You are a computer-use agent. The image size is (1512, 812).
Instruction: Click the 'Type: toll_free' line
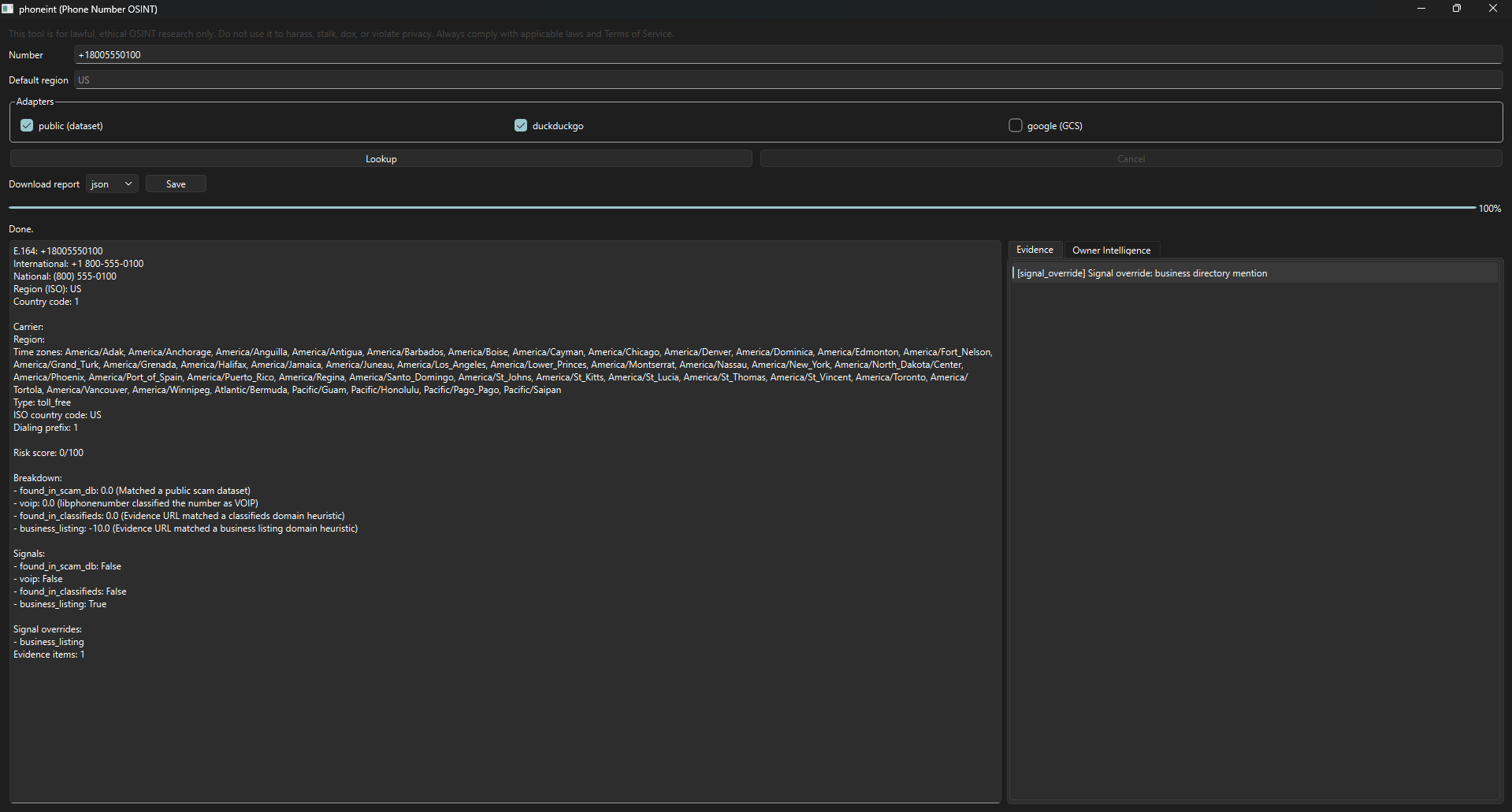(42, 402)
